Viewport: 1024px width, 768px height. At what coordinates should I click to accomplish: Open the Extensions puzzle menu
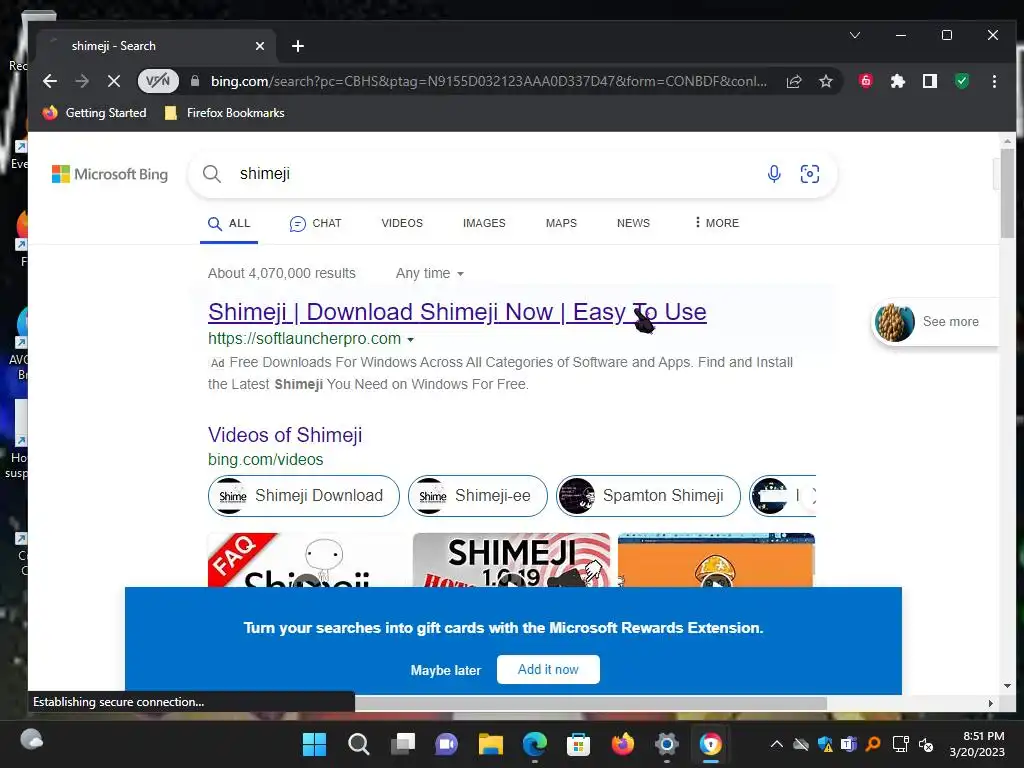tap(897, 81)
